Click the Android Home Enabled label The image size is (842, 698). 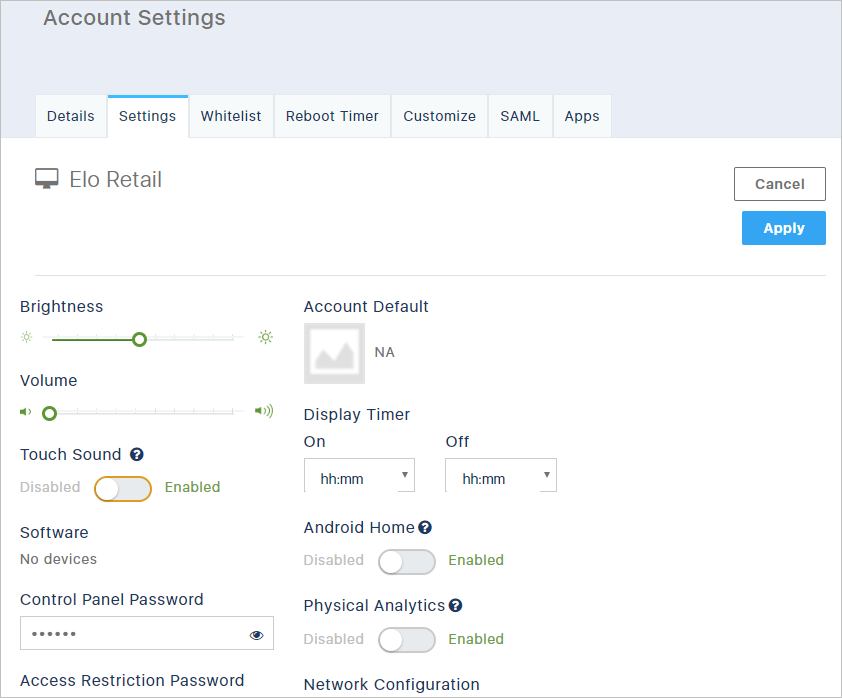(476, 560)
